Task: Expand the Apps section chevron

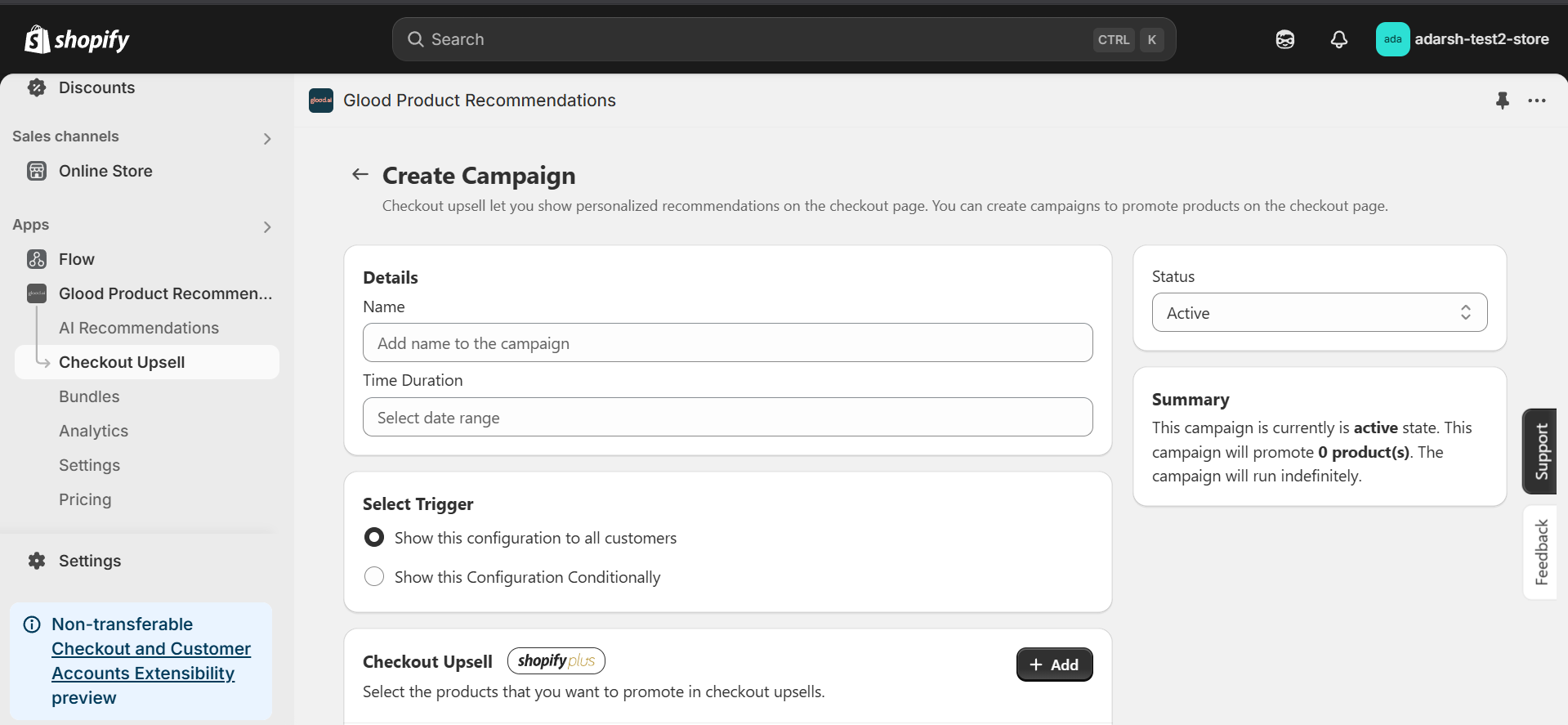Action: coord(267,226)
